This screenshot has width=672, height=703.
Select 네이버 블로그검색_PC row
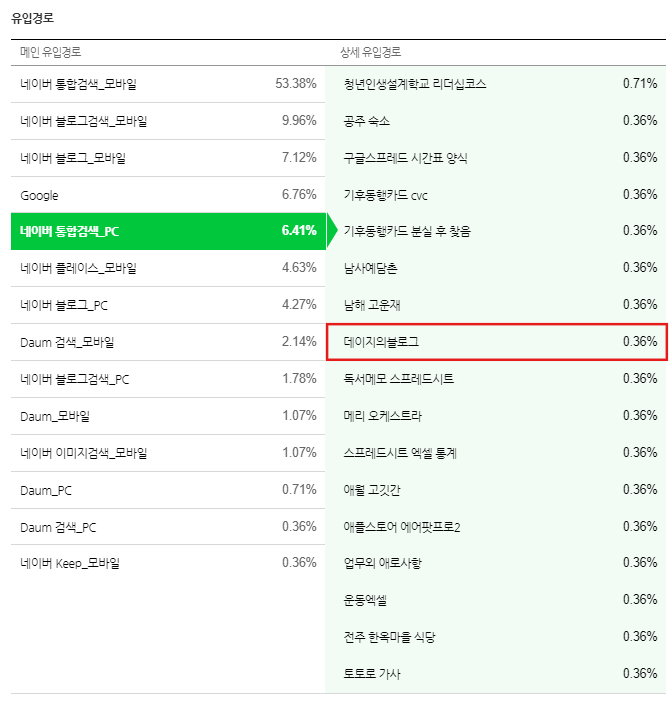click(x=168, y=379)
